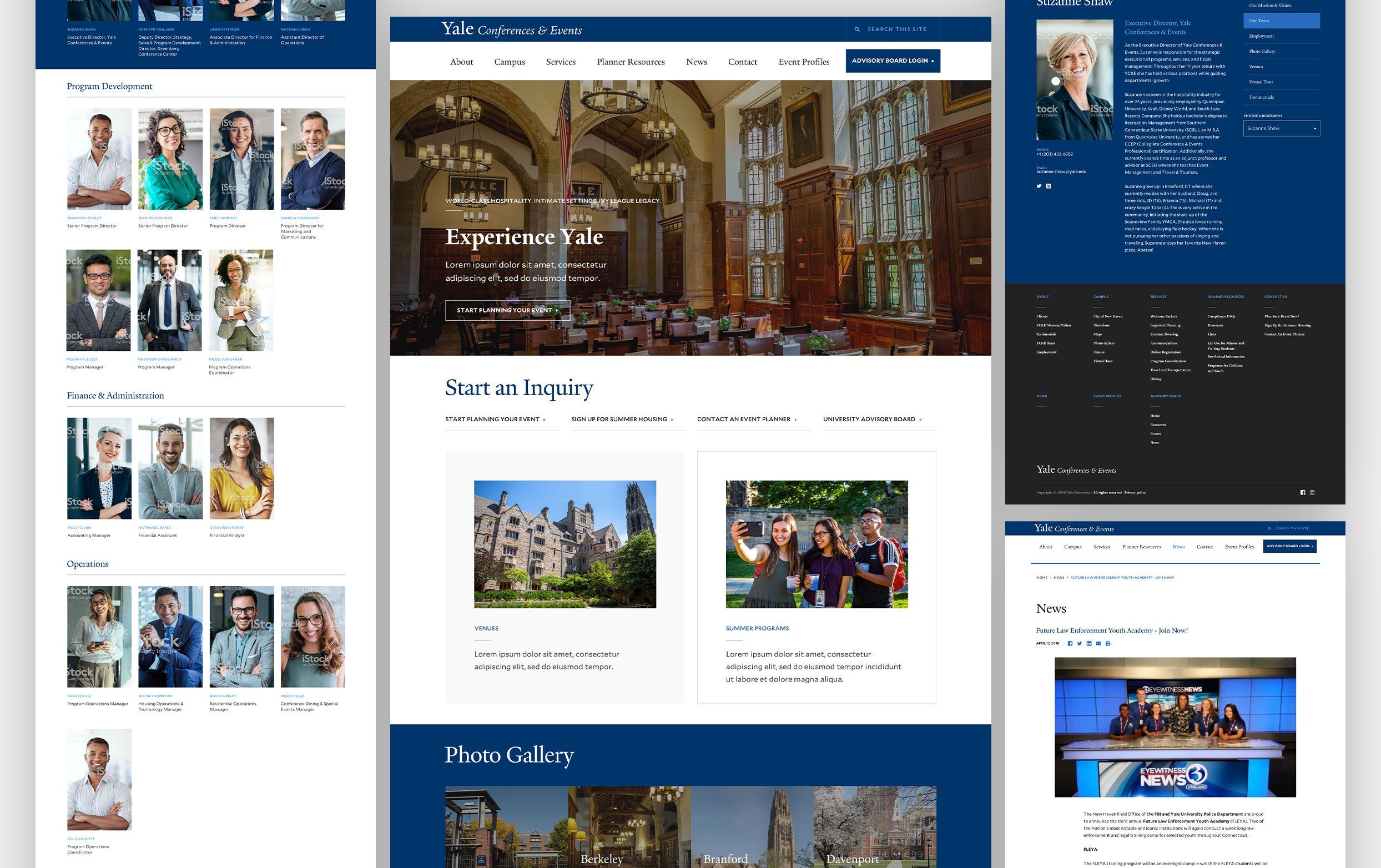The width and height of the screenshot is (1381, 868).
Task: Click the print icon on the news article
Action: tap(1108, 644)
